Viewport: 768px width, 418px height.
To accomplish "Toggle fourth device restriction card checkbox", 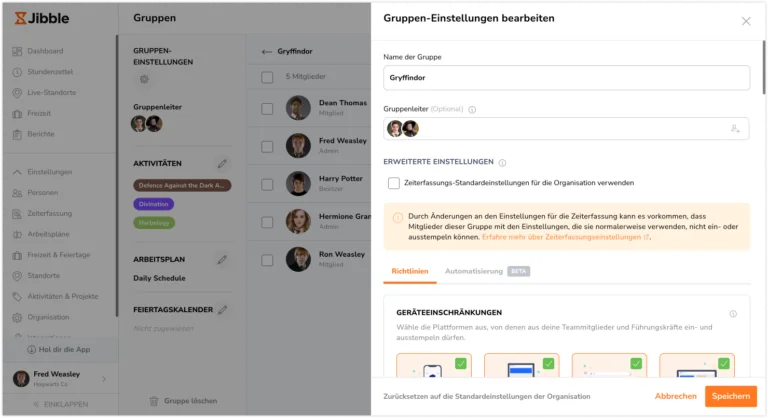I will pos(724,364).
